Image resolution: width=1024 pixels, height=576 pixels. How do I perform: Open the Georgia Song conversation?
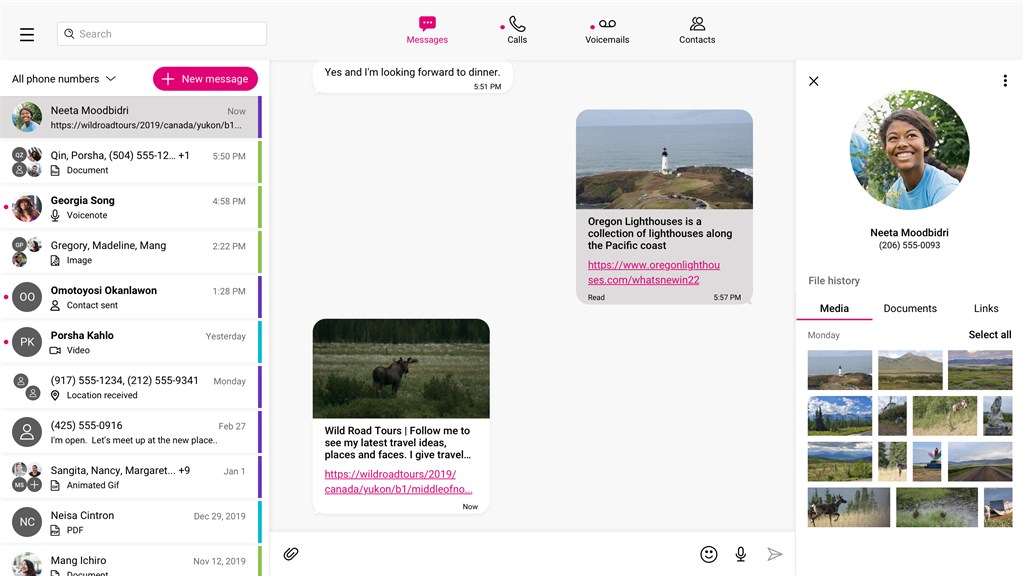(x=131, y=208)
